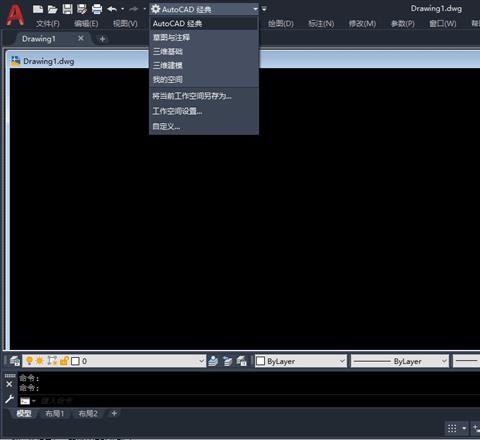Open the 绘图(D) menu

click(x=281, y=24)
